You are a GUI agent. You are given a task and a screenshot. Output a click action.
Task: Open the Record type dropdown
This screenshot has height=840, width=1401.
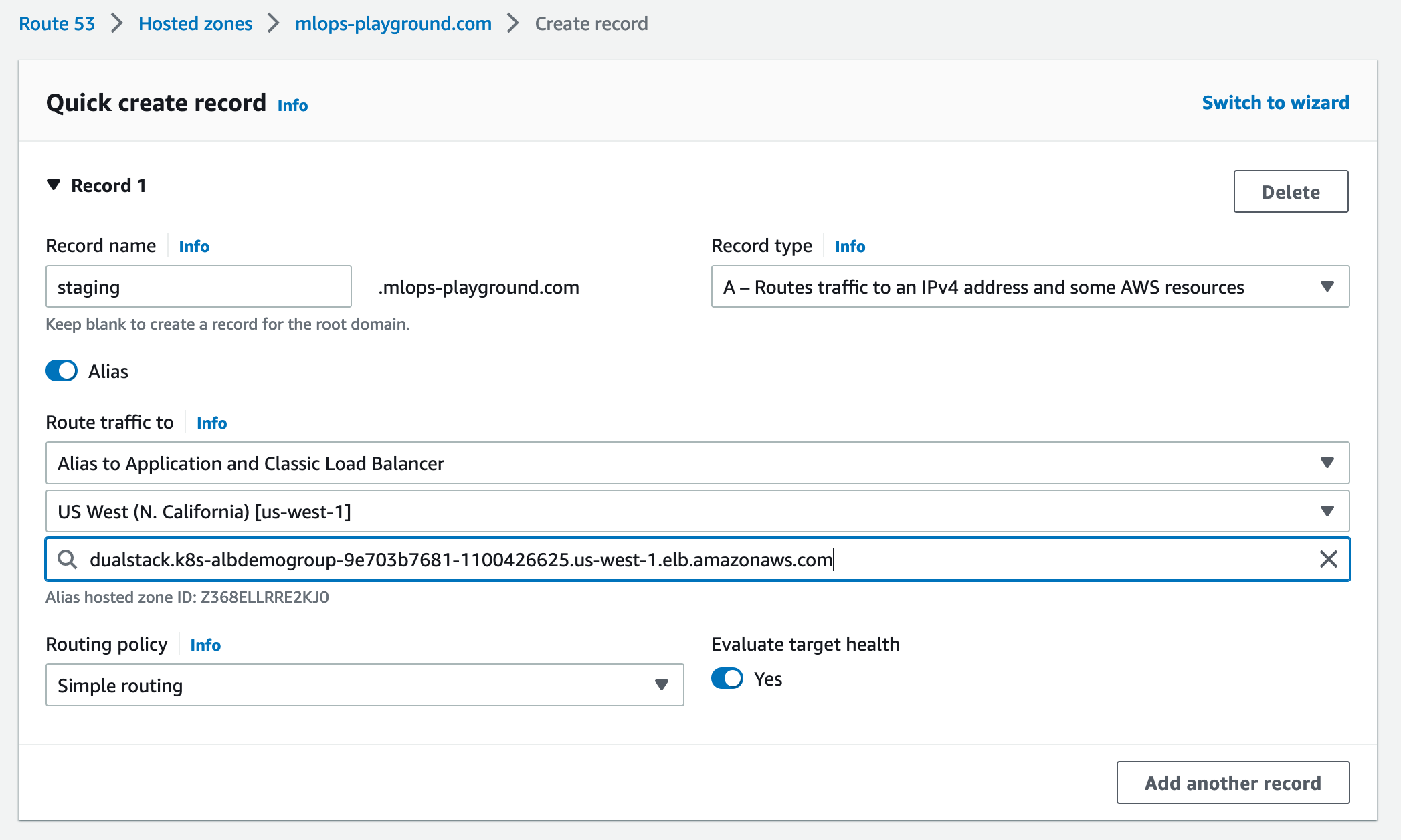1030,287
